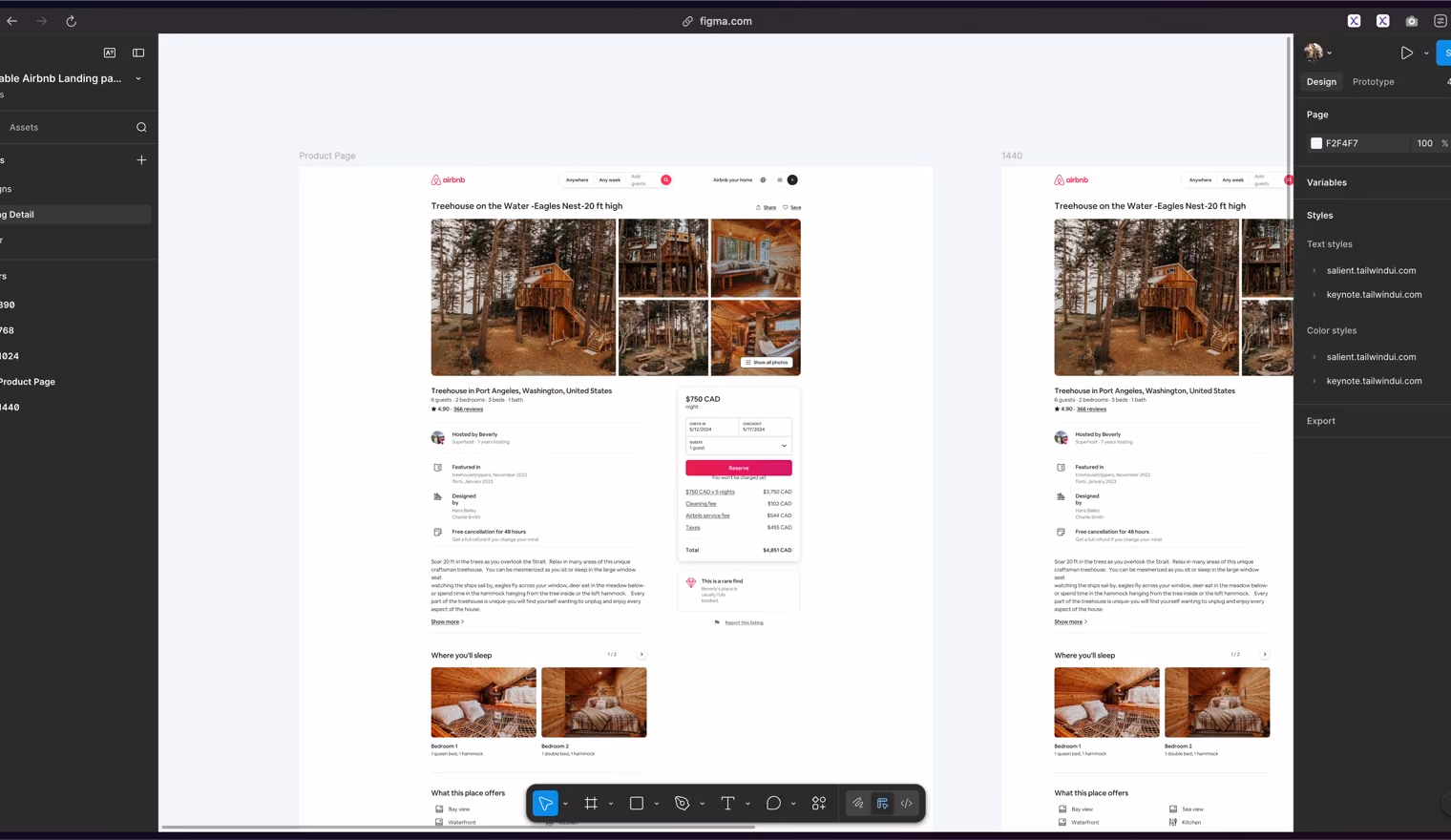Viewport: 1451px width, 840px height.
Task: Select the 1440 frame title on canvas
Action: [x=1012, y=156]
